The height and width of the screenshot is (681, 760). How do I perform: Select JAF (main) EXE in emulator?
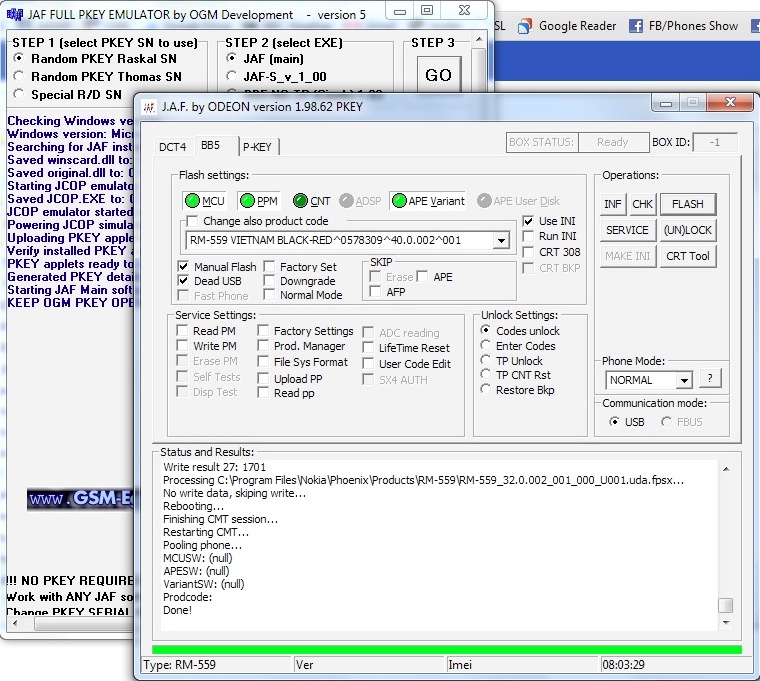232,58
